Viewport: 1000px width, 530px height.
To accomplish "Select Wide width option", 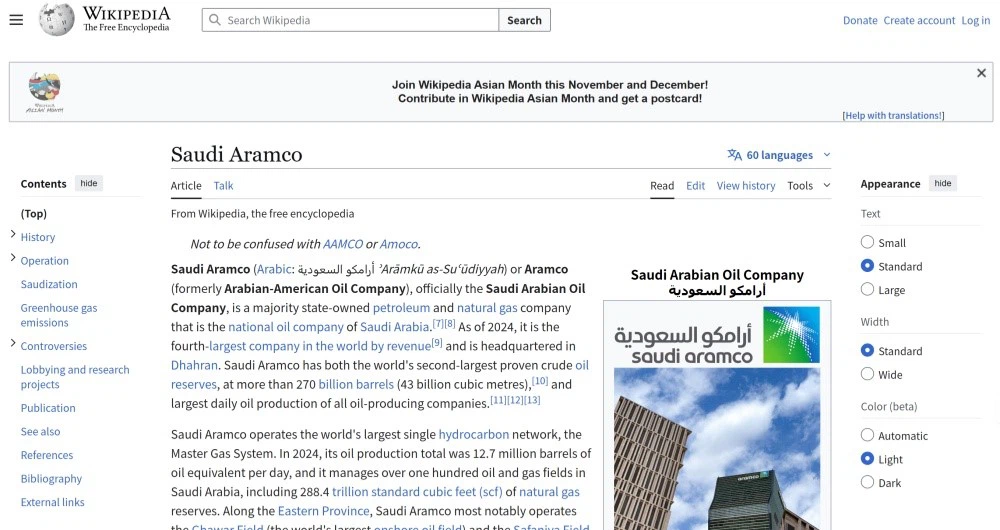I will 867,374.
